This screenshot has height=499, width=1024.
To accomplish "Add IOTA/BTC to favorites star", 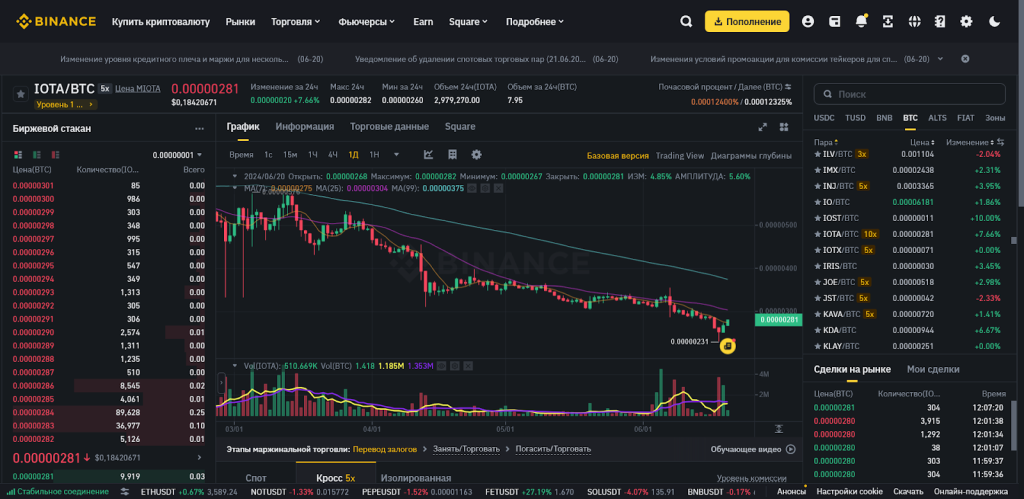I will point(20,93).
